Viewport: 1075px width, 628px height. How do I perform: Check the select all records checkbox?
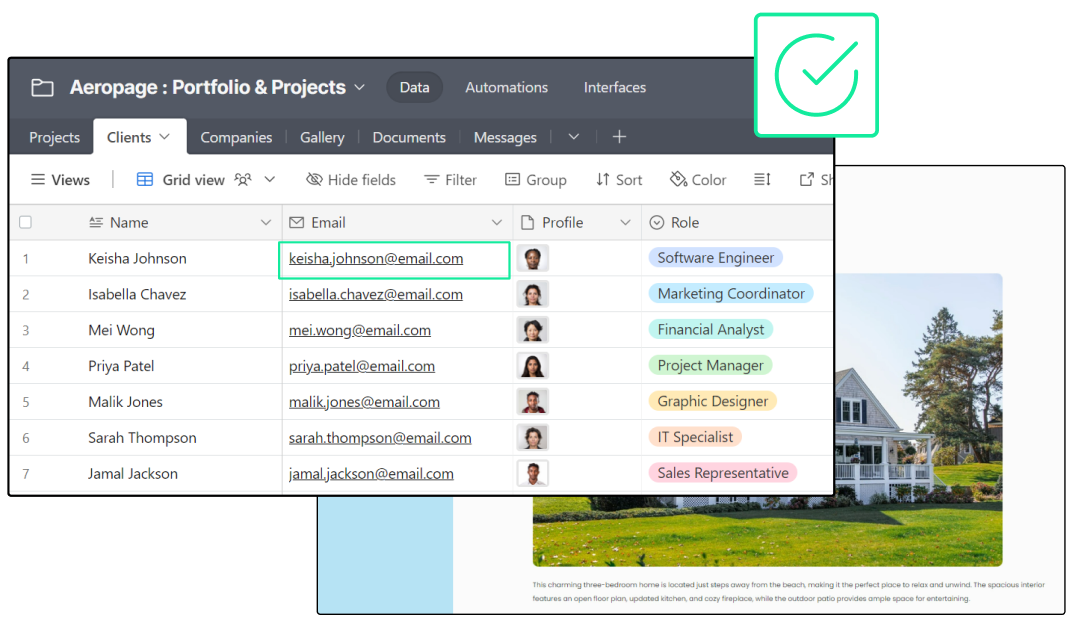[x=25, y=222]
